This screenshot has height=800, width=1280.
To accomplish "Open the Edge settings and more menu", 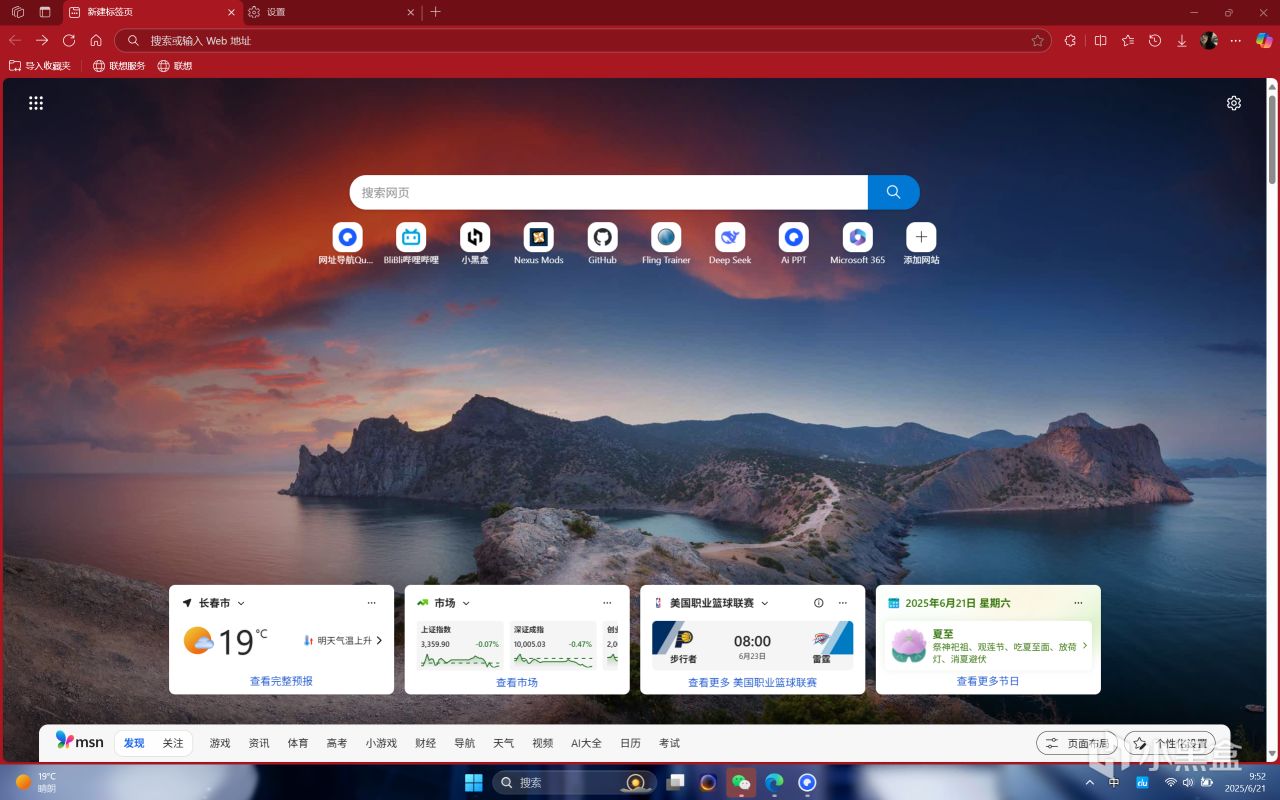I will coord(1236,41).
